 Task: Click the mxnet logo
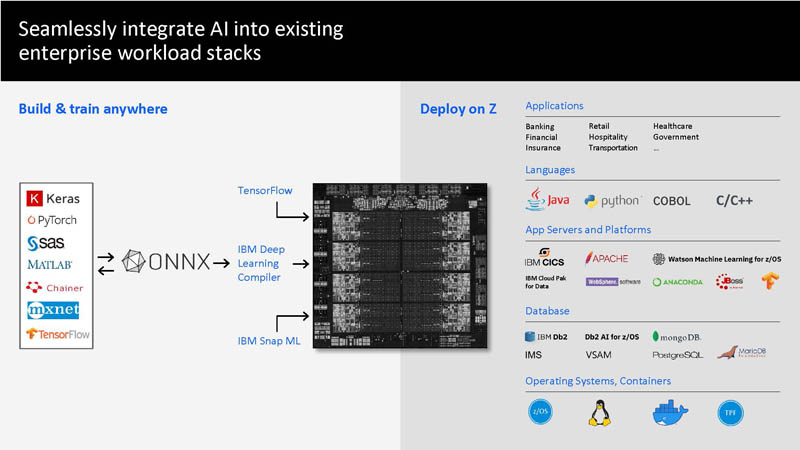click(x=53, y=310)
